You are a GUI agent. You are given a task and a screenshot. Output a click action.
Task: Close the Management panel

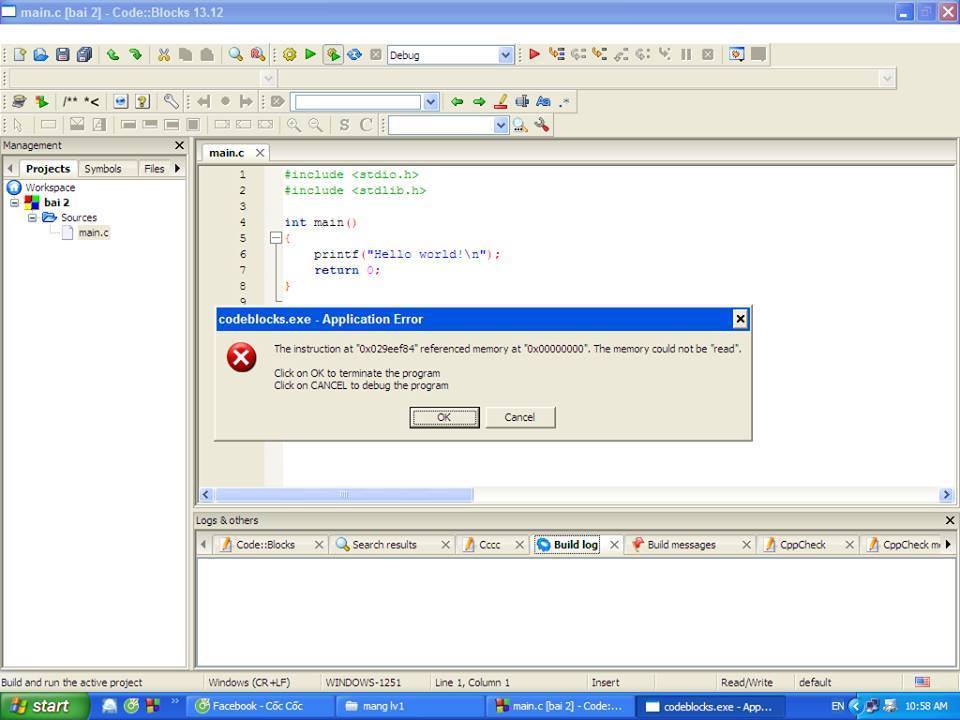pos(179,145)
